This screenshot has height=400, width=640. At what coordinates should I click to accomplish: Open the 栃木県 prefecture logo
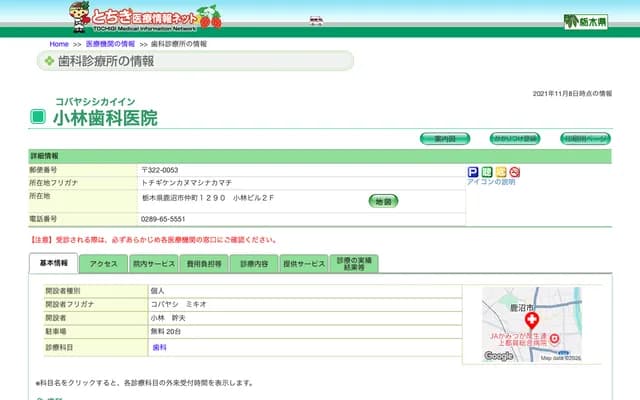[586, 21]
